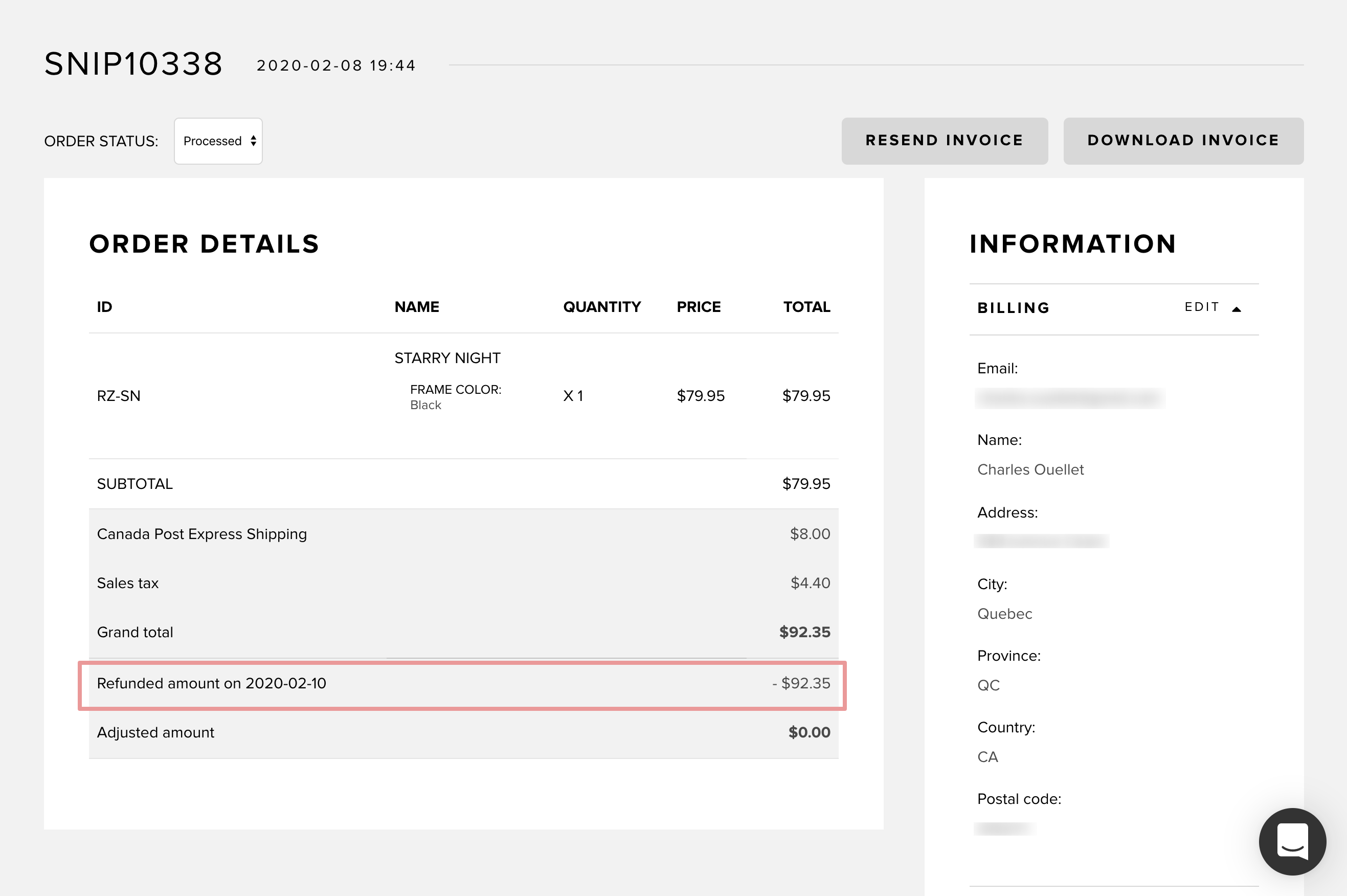The height and width of the screenshot is (896, 1347).
Task: Click the Charles Ouellet name value
Action: coord(1030,469)
